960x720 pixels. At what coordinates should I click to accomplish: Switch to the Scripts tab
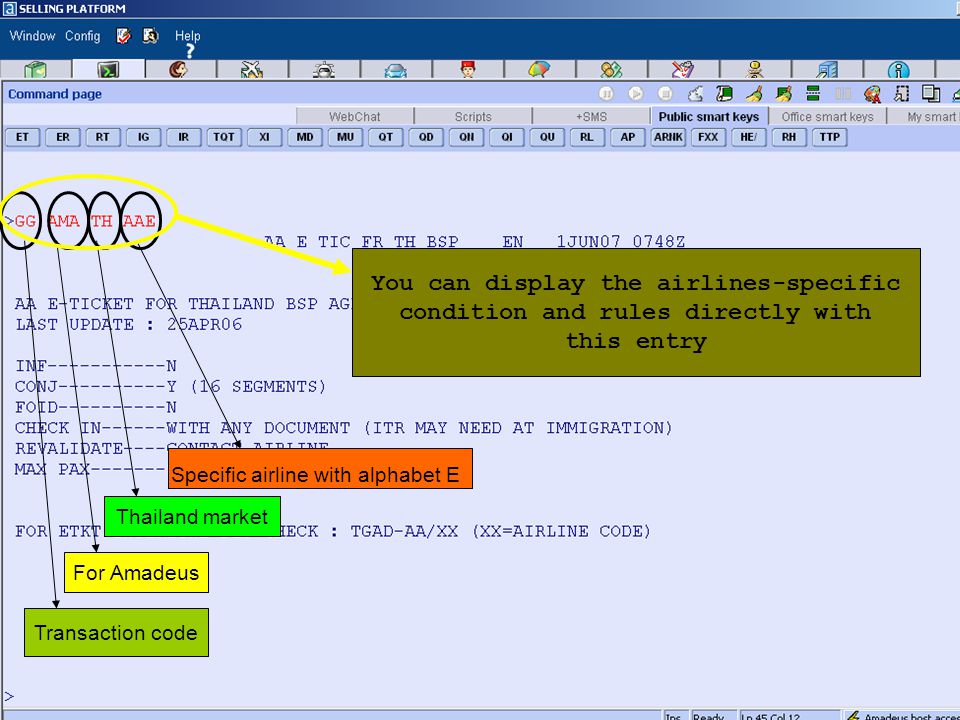[x=473, y=116]
